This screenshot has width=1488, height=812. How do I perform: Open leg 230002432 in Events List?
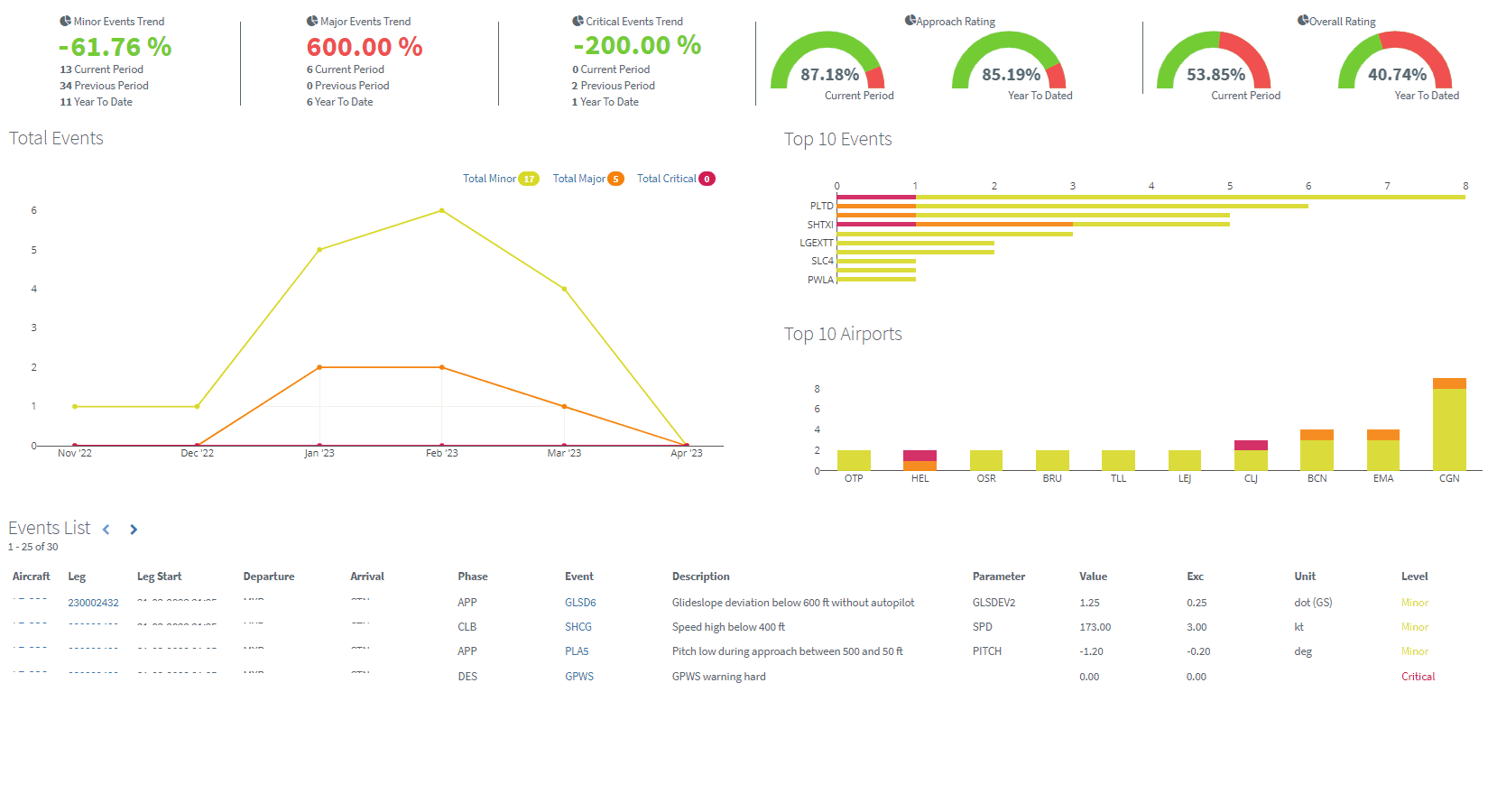coord(94,603)
